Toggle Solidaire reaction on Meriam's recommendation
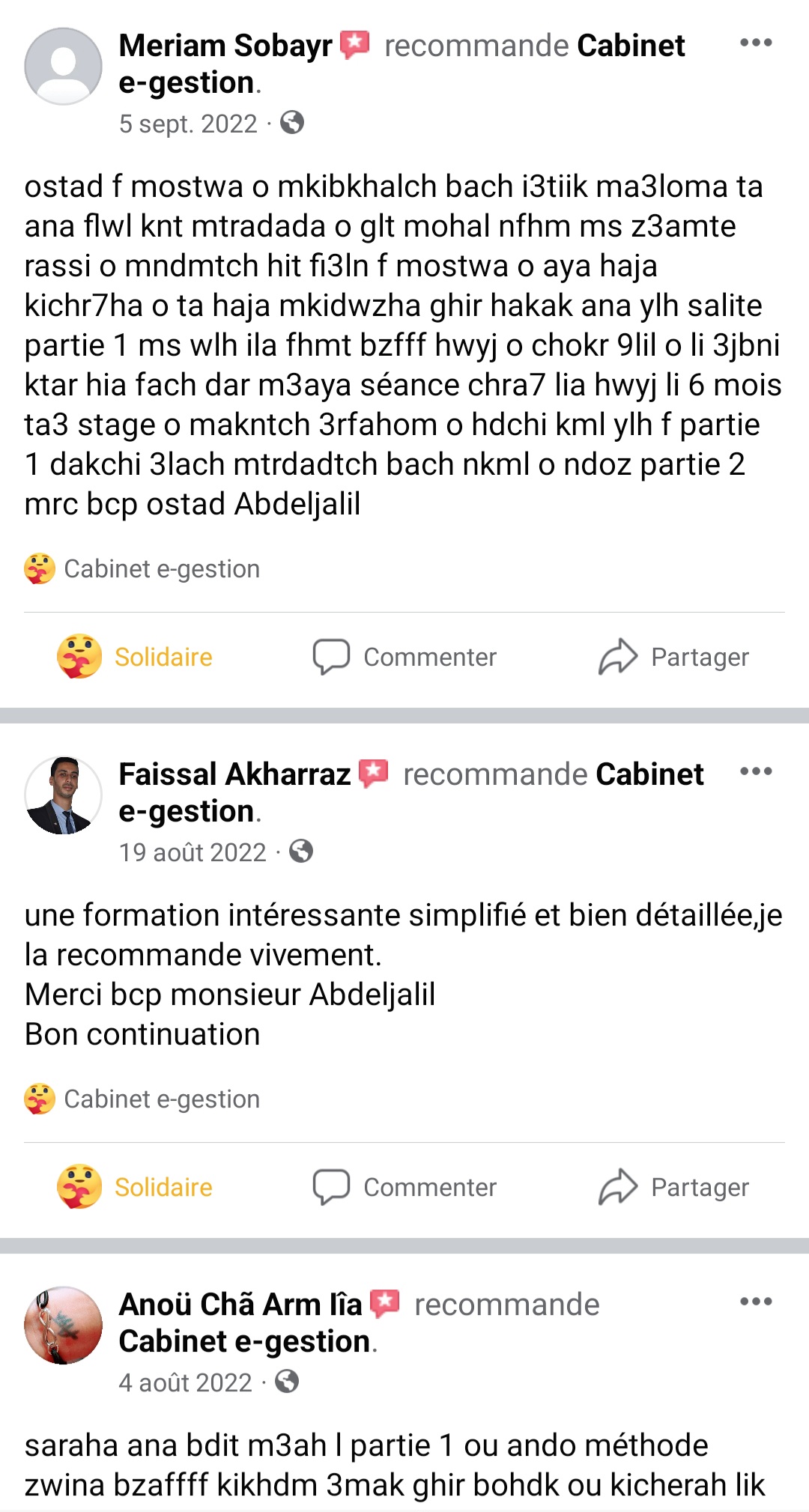This screenshot has height=1512, width=809. (x=136, y=657)
